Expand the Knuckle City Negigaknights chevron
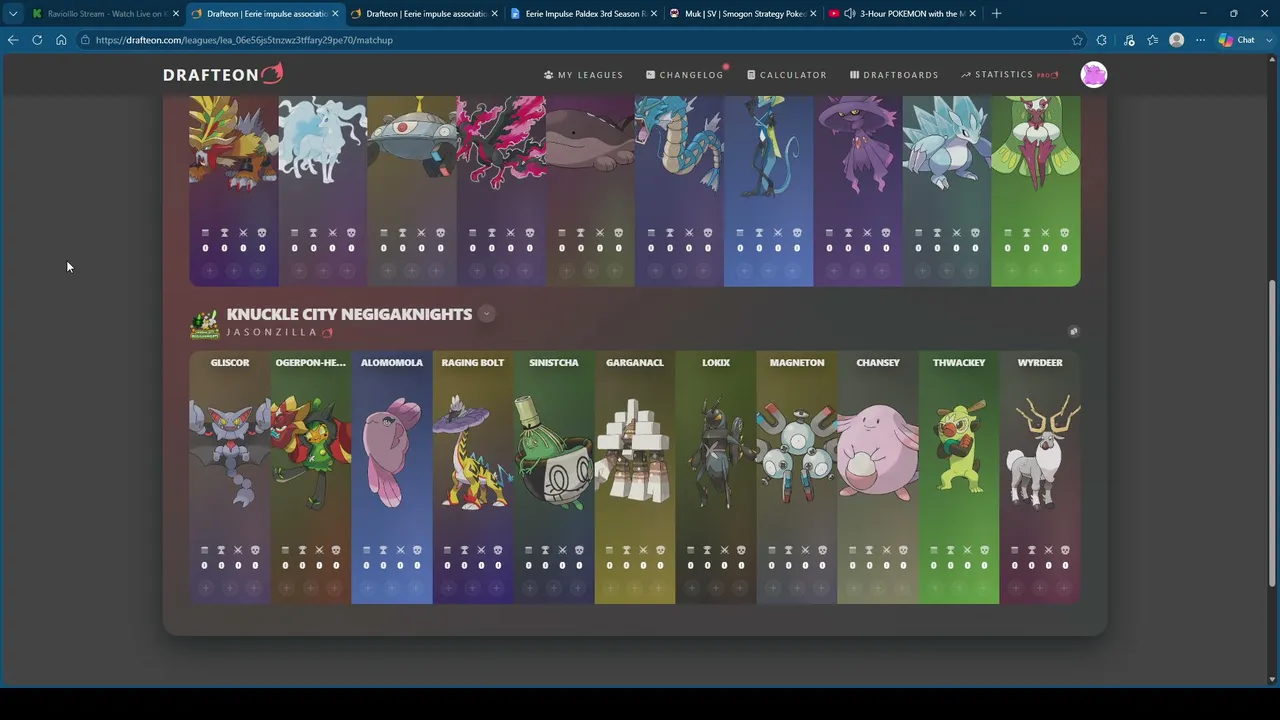This screenshot has width=1280, height=720. (x=486, y=314)
